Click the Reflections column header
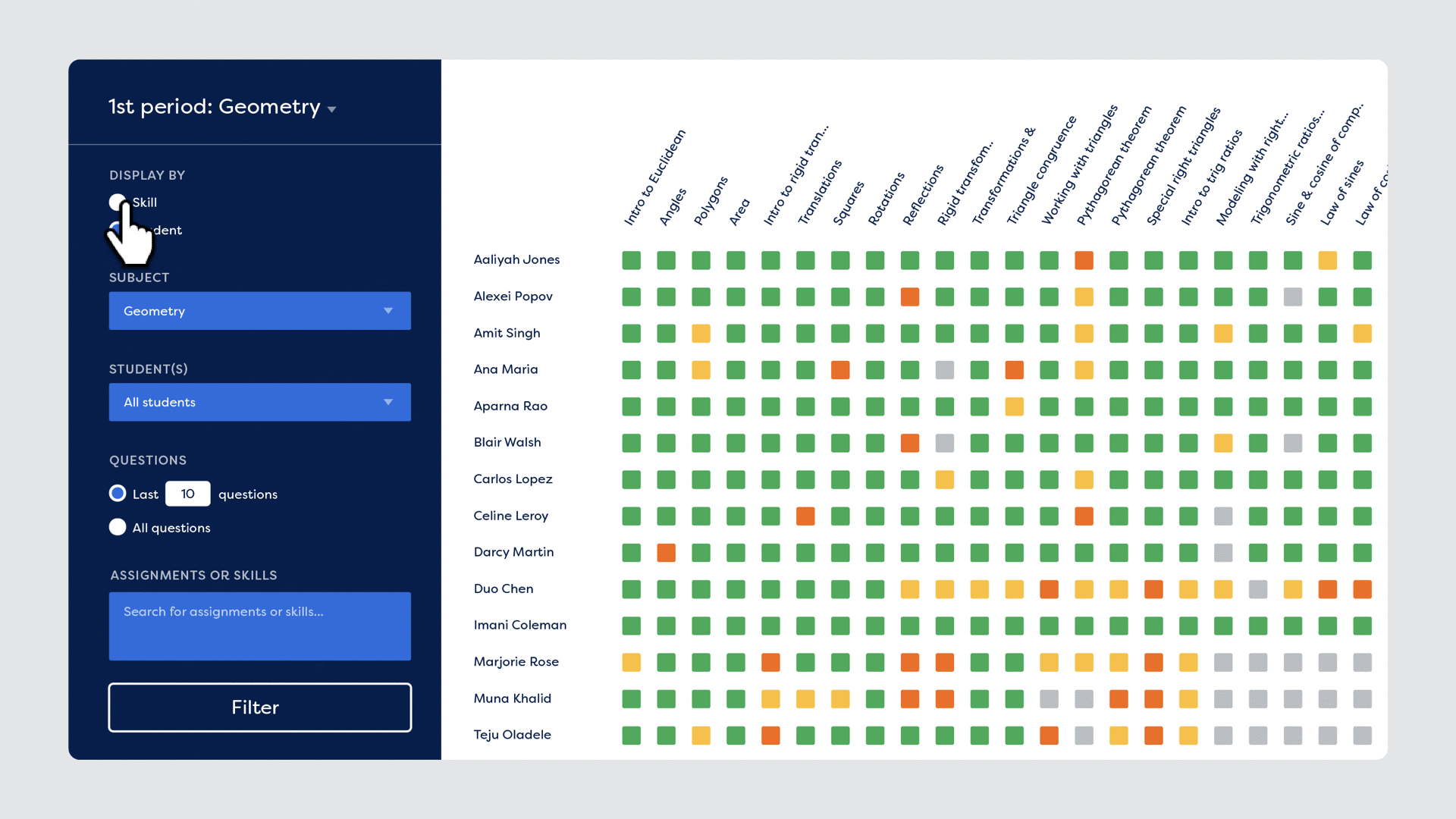 (x=922, y=196)
